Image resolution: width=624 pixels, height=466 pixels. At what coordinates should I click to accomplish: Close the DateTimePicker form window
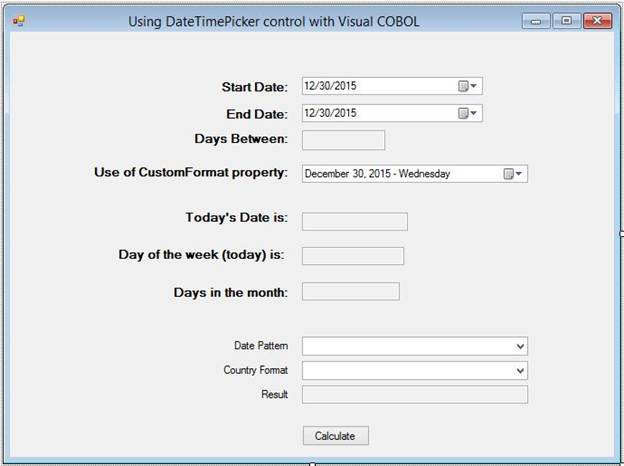click(x=597, y=21)
